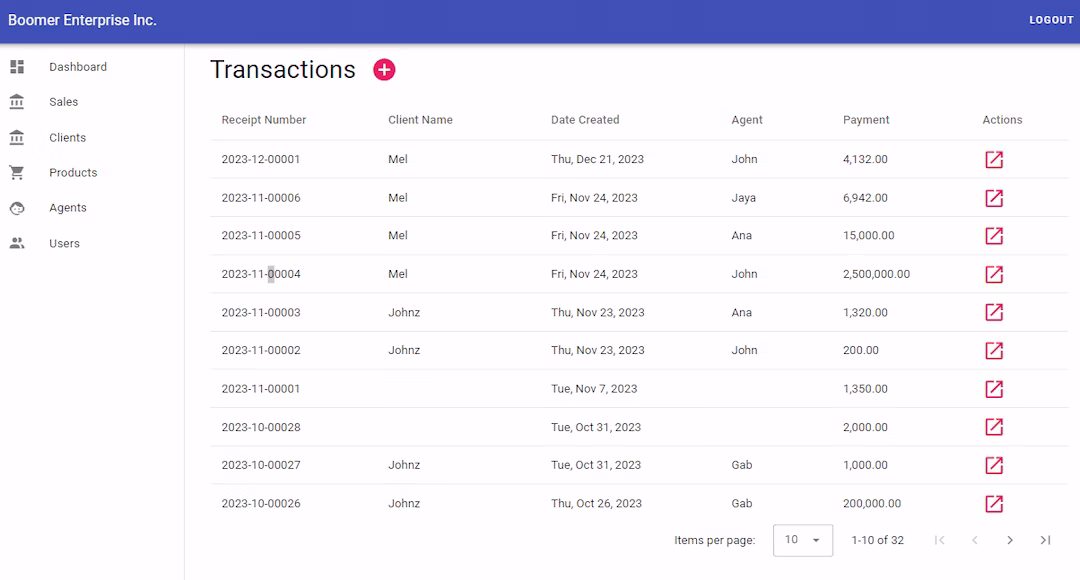1080x580 pixels.
Task: Click the Products cart icon
Action: 17,173
